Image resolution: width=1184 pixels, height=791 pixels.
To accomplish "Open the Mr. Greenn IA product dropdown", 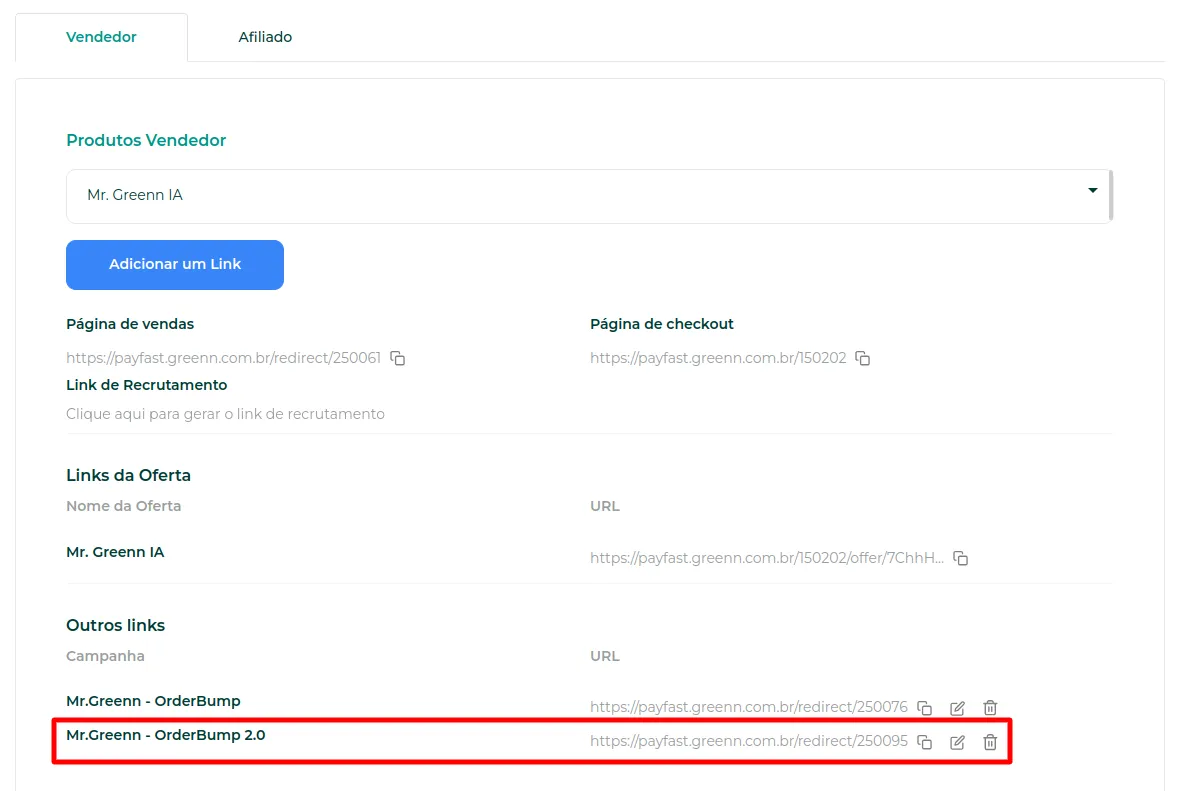I will click(588, 196).
